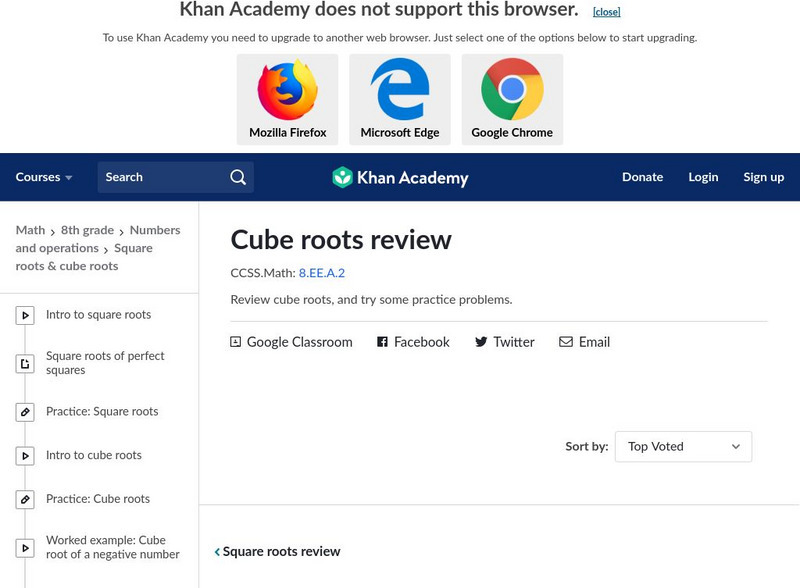Open the Courses dropdown menu
Image resolution: width=800 pixels, height=588 pixels.
44,177
